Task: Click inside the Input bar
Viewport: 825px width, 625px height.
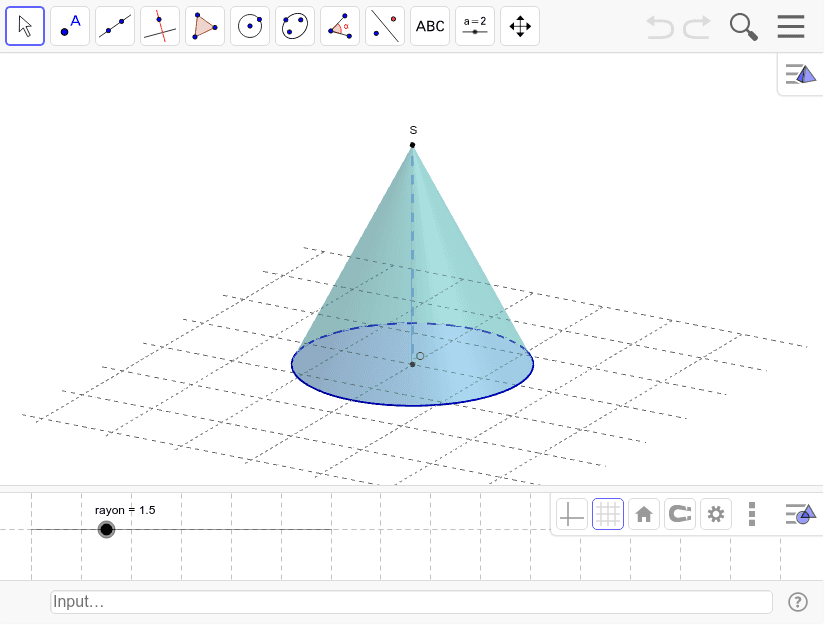Action: tap(411, 601)
